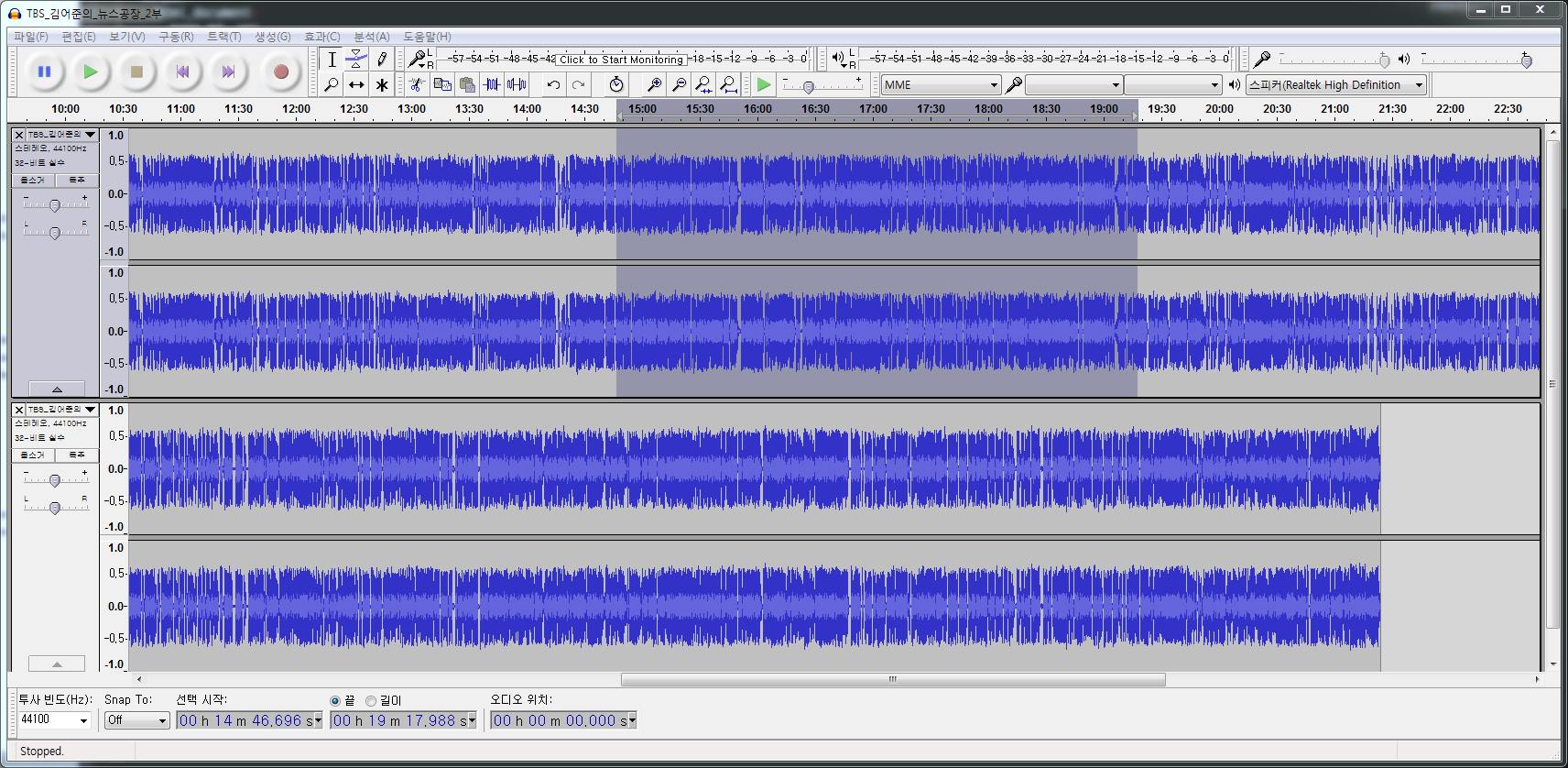Click the input device microphone icon
The image size is (1568, 768).
[1014, 84]
